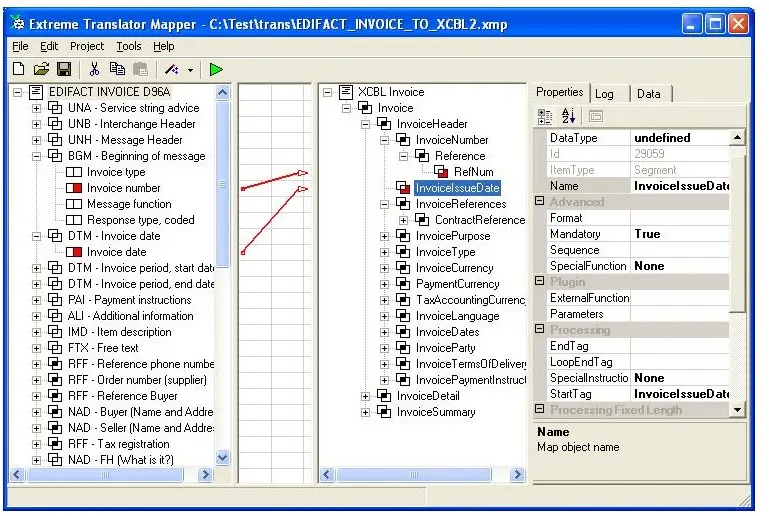
Task: Click the document icon beside XCBL Invoice
Action: tap(345, 92)
